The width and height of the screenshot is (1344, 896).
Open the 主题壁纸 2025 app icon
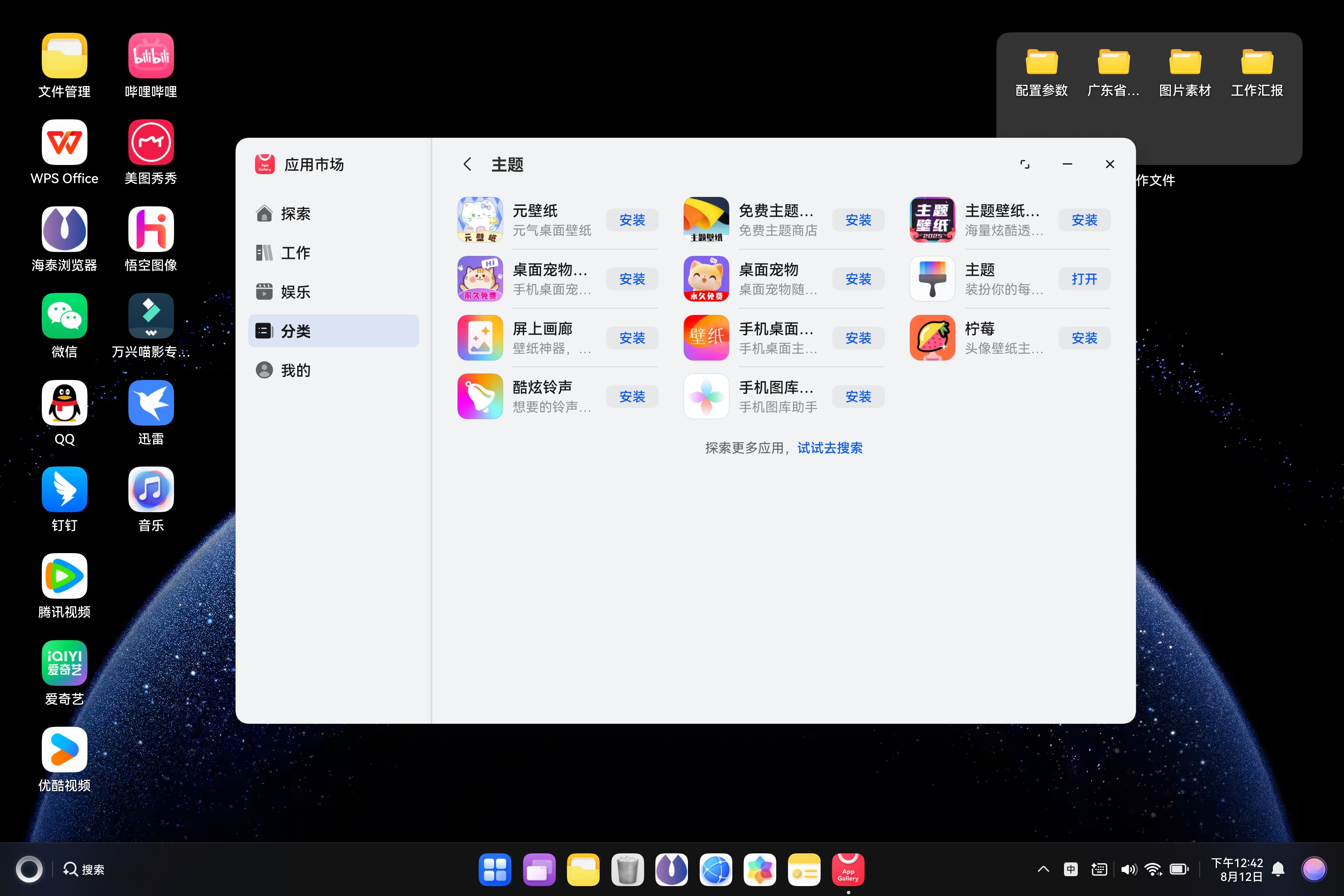[x=933, y=220]
